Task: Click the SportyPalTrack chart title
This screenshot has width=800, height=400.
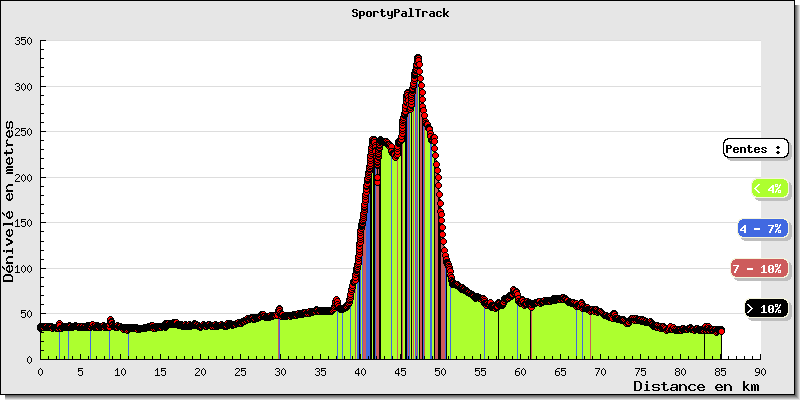Action: 400,14
